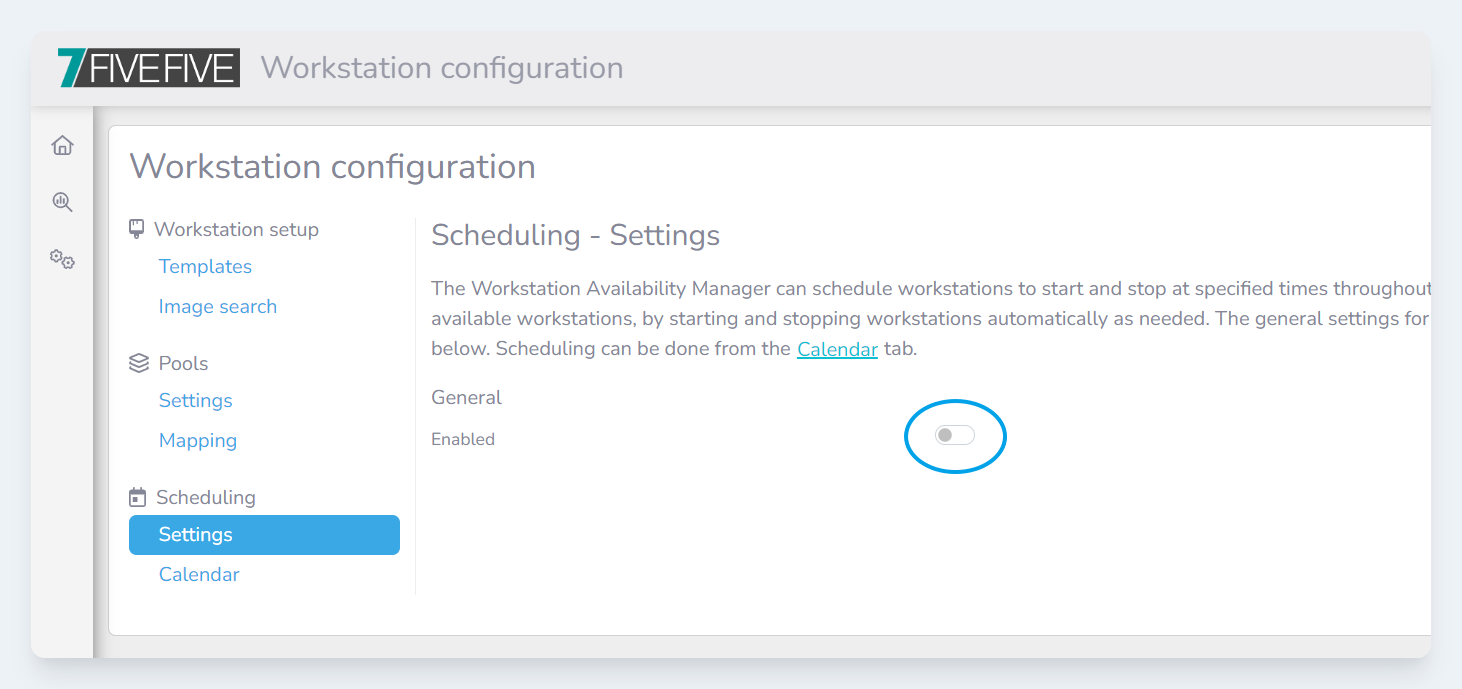Viewport: 1462px width, 689px height.
Task: Enable the scheduling toggle switch
Action: pyautogui.click(x=954, y=435)
